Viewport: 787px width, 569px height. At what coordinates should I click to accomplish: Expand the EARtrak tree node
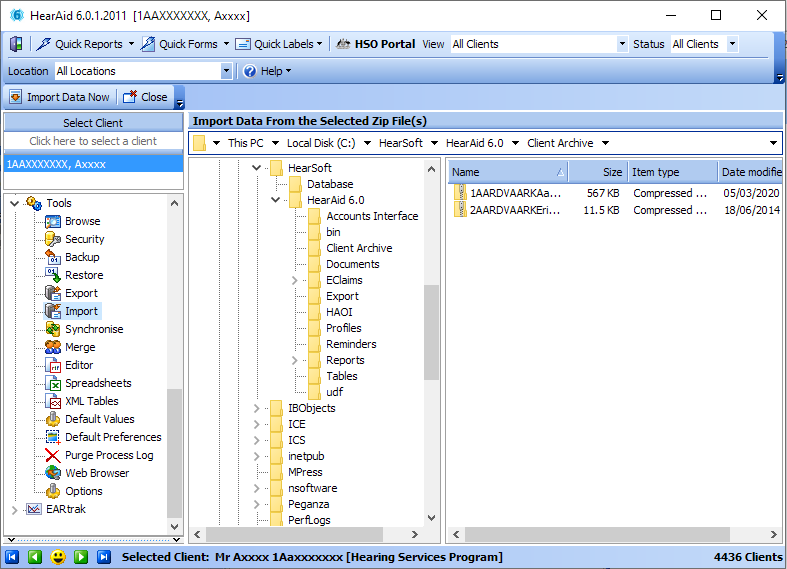pos(15,510)
